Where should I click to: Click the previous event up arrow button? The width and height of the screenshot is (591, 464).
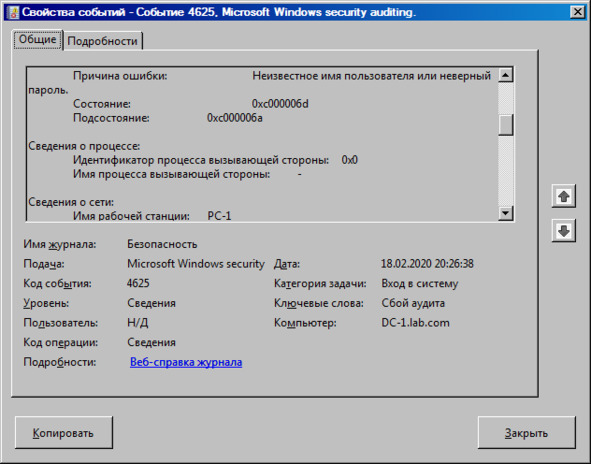[x=563, y=196]
